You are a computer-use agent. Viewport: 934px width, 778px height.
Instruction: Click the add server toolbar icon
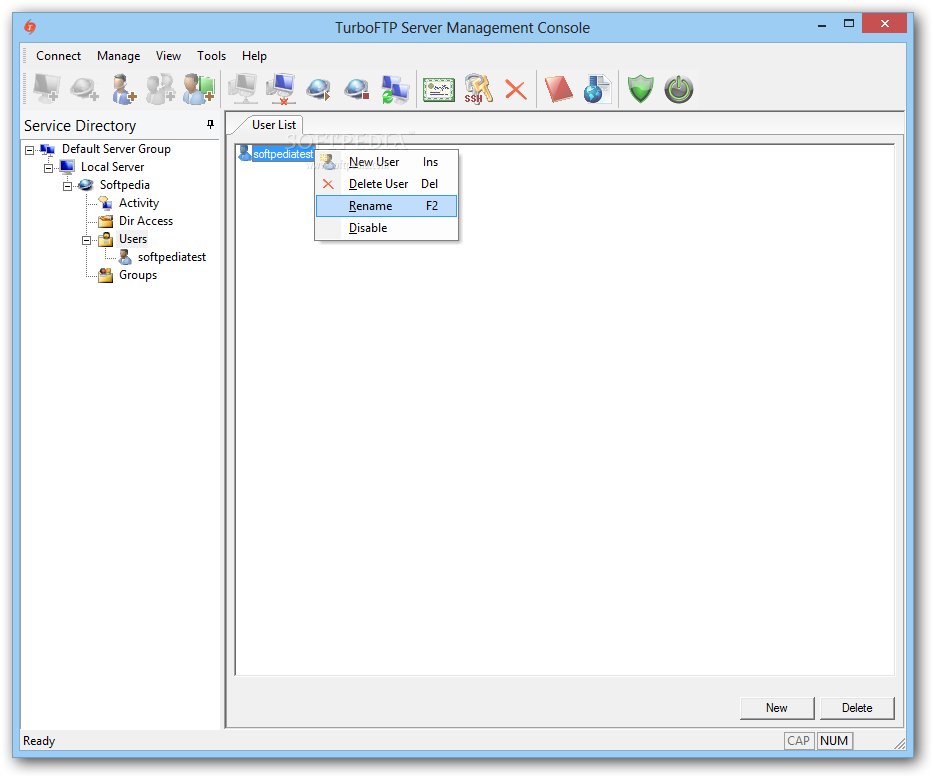[46, 89]
